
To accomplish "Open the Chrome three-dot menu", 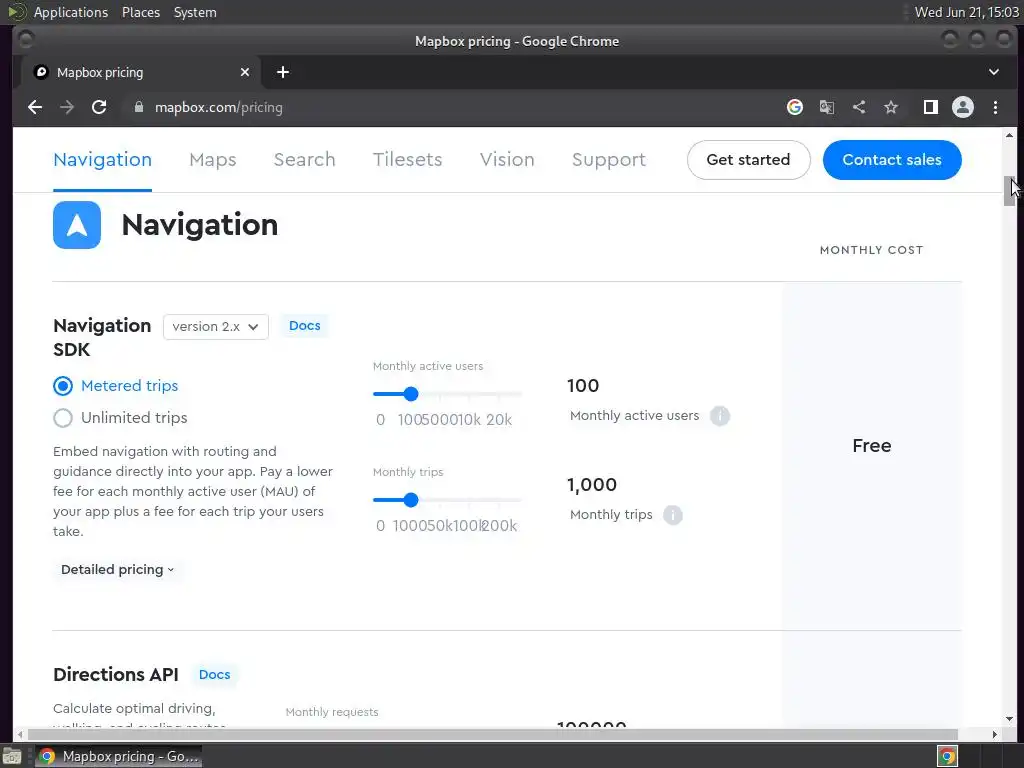I will (995, 107).
